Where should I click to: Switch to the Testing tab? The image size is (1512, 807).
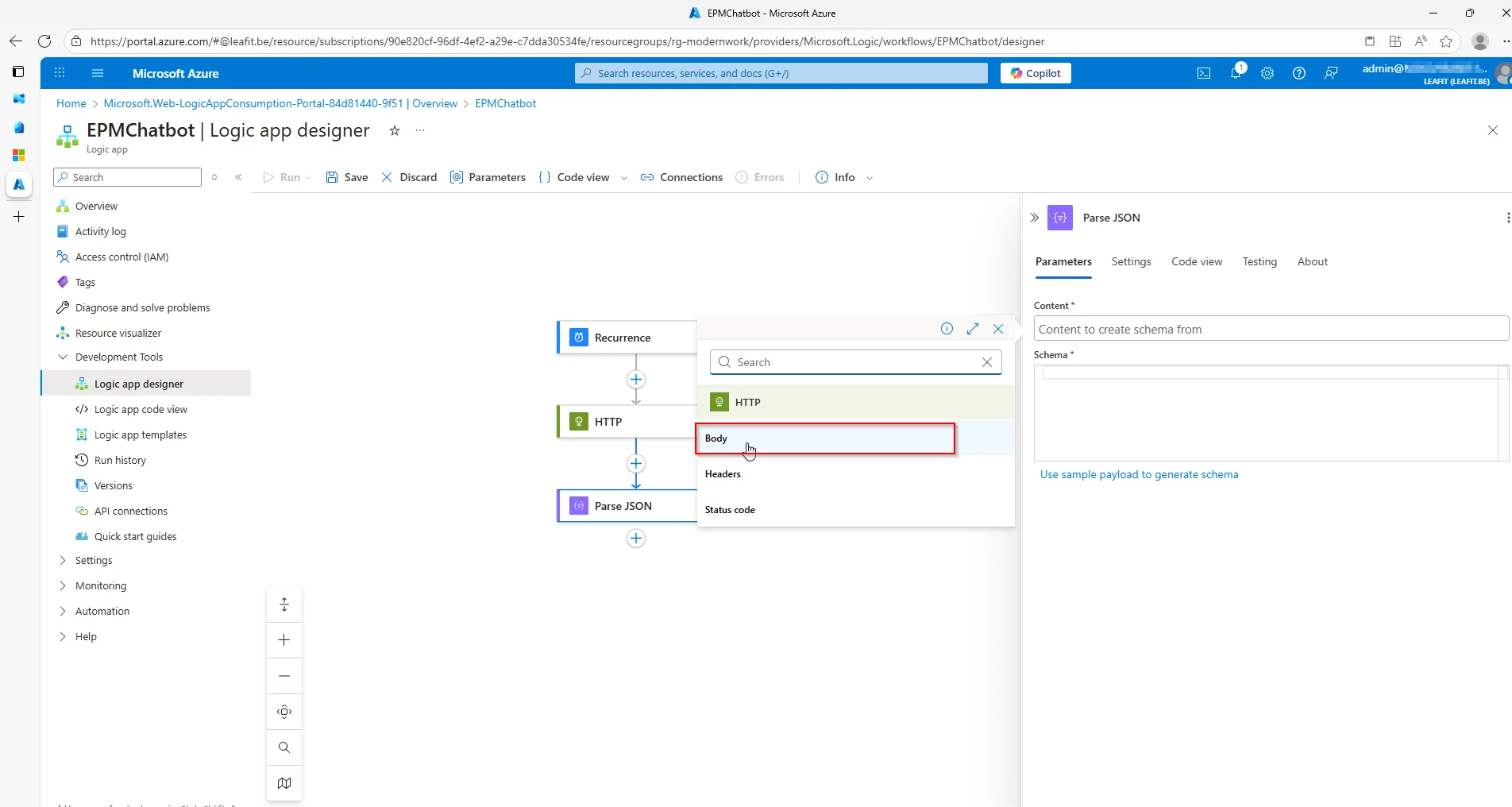pos(1259,261)
